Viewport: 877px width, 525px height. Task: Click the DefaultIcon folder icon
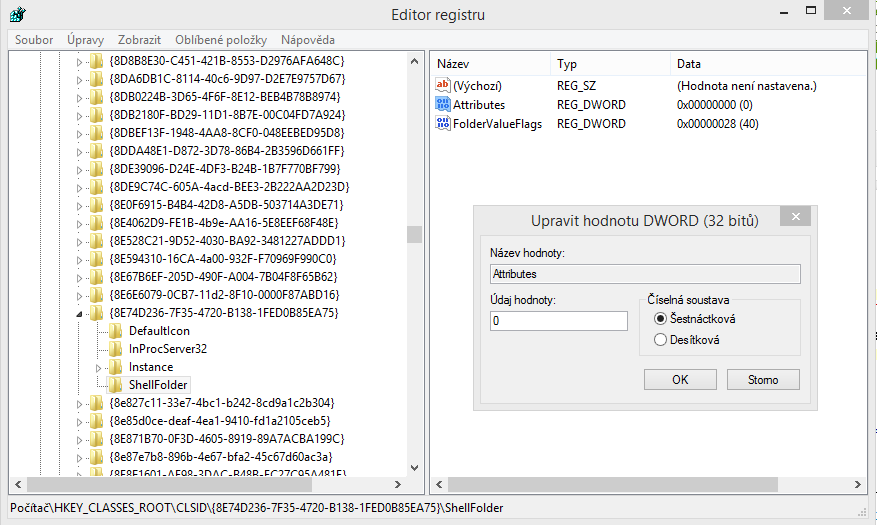pos(116,331)
